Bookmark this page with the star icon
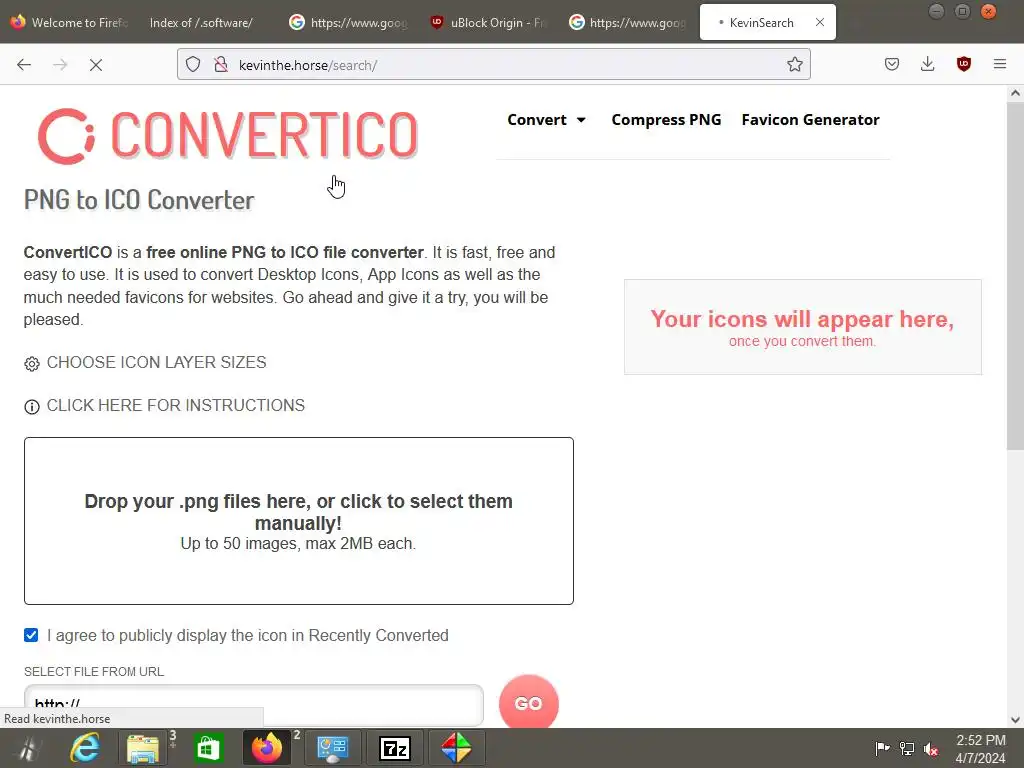The height and width of the screenshot is (768, 1024). pos(794,64)
